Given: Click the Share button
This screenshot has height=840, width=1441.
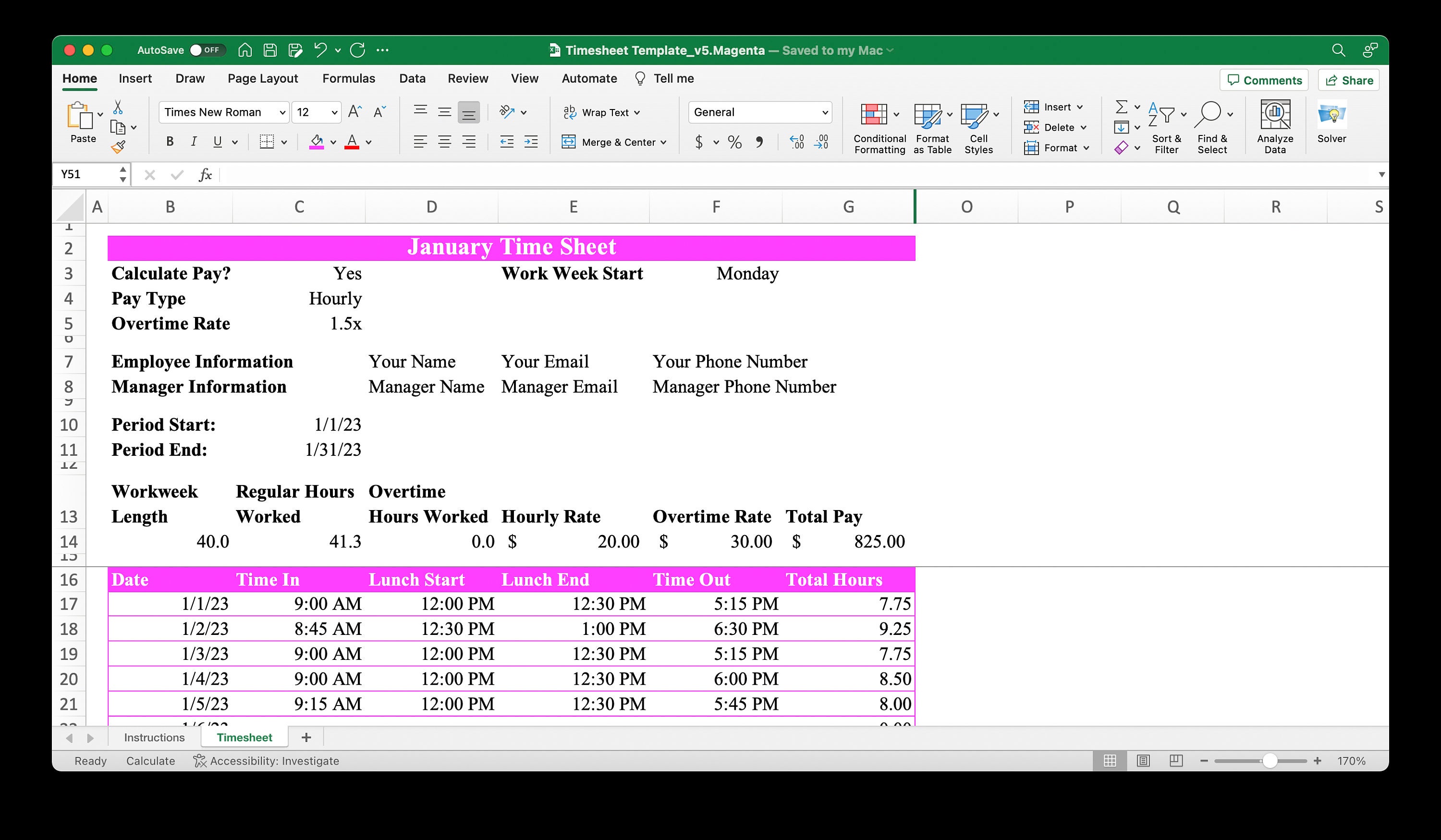Looking at the screenshot, I should click(1348, 79).
